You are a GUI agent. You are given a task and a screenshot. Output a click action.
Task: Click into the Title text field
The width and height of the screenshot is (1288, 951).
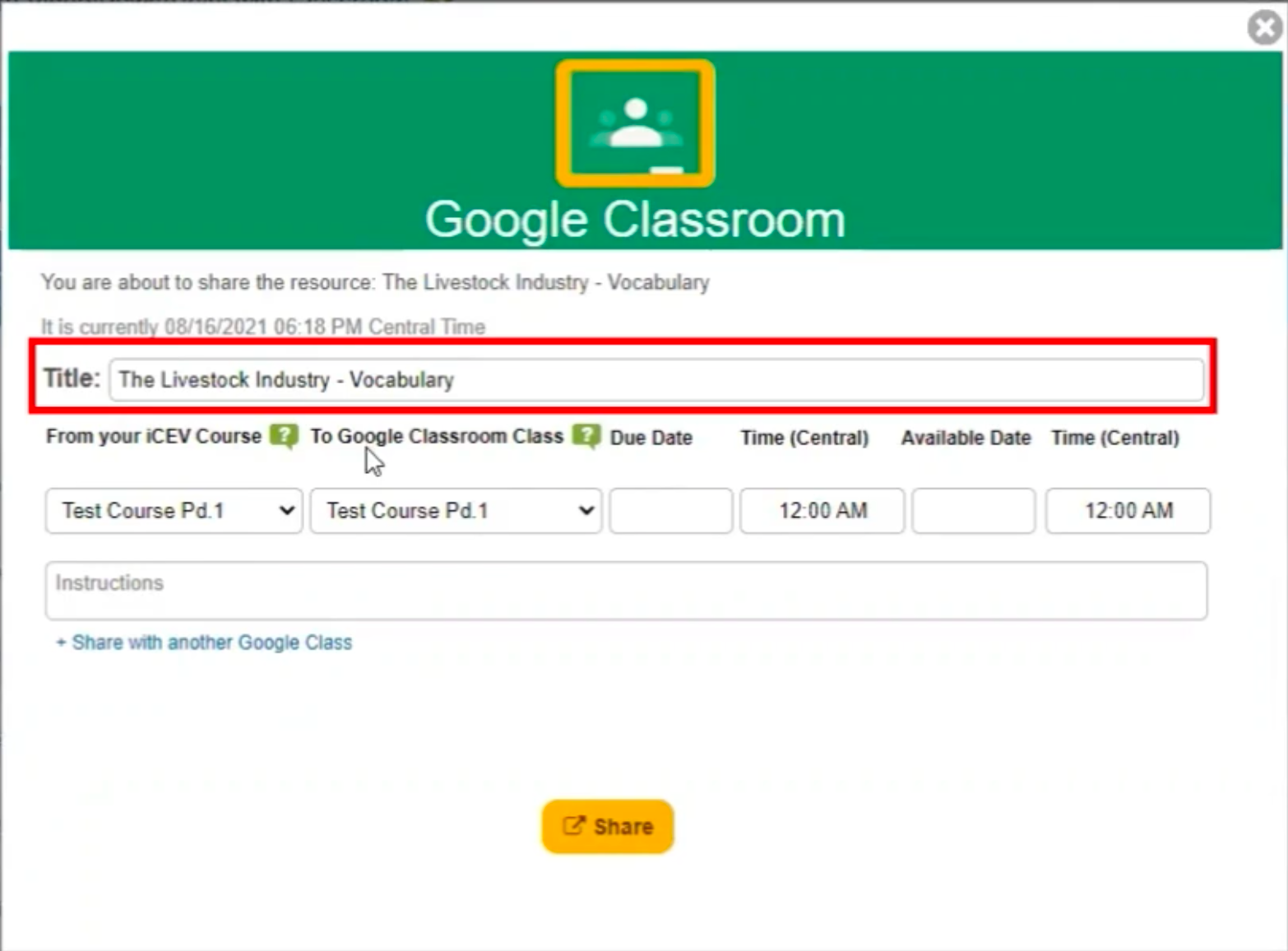tap(656, 379)
